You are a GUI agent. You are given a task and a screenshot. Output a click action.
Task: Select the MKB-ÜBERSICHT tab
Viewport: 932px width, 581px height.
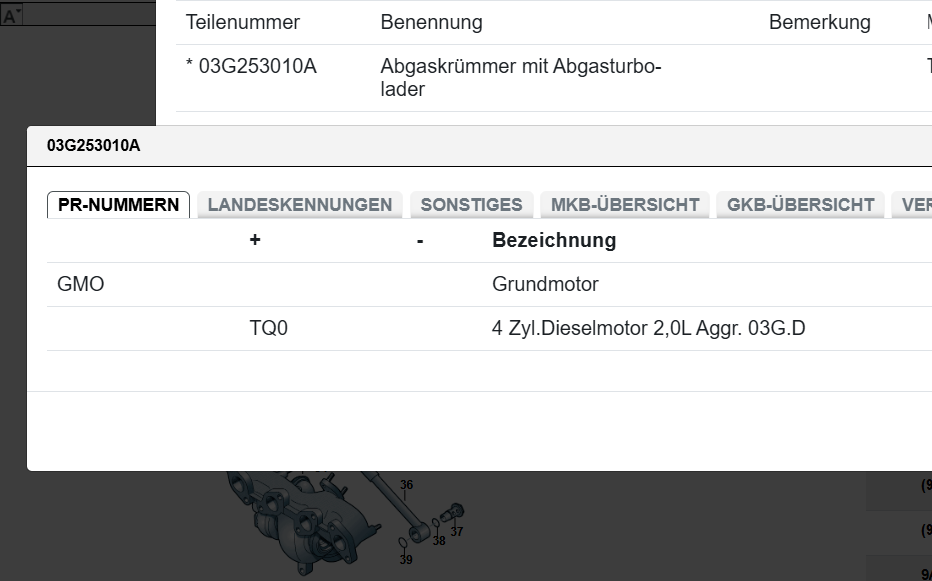(625, 205)
